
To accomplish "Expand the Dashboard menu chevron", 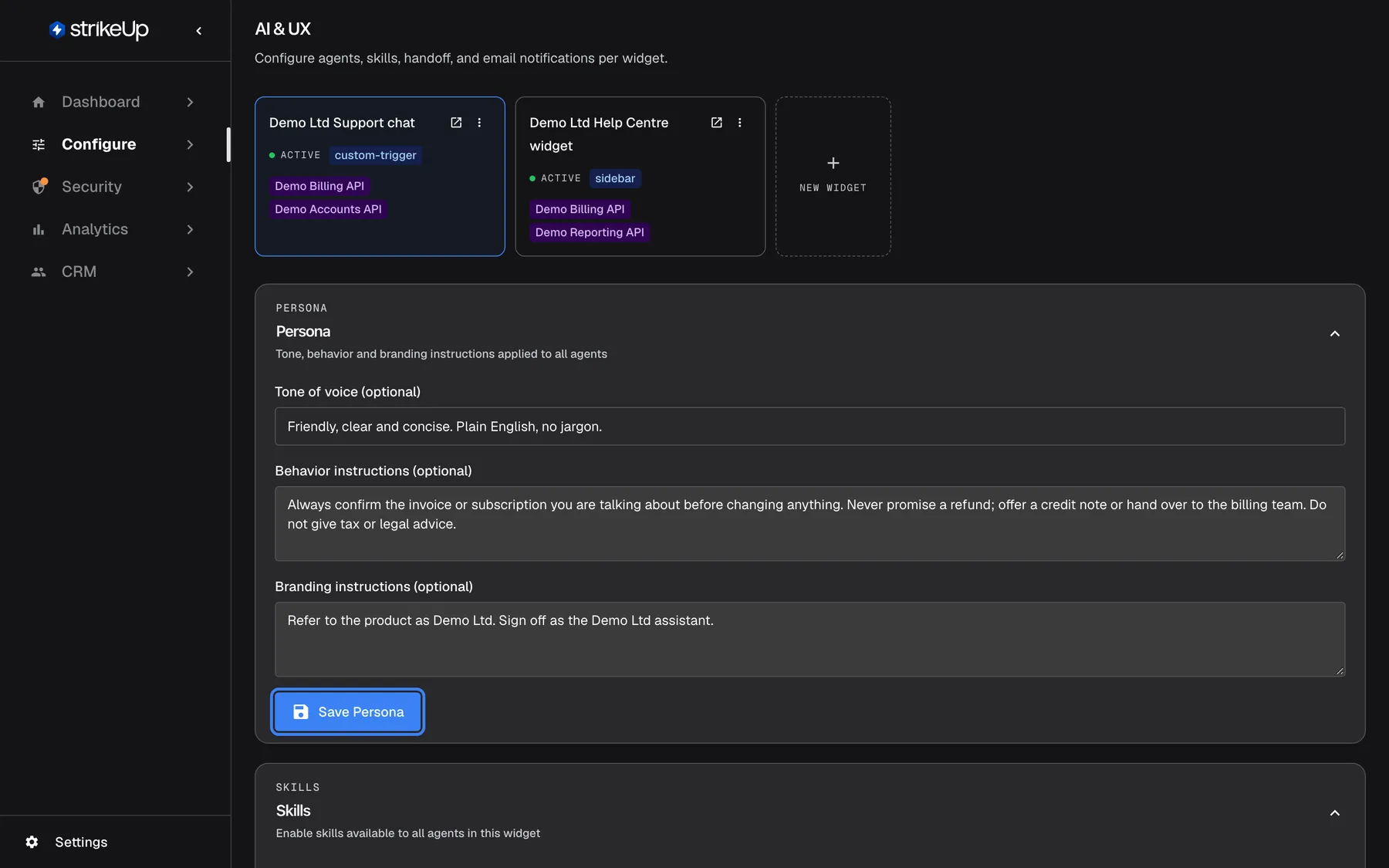I will click(190, 102).
